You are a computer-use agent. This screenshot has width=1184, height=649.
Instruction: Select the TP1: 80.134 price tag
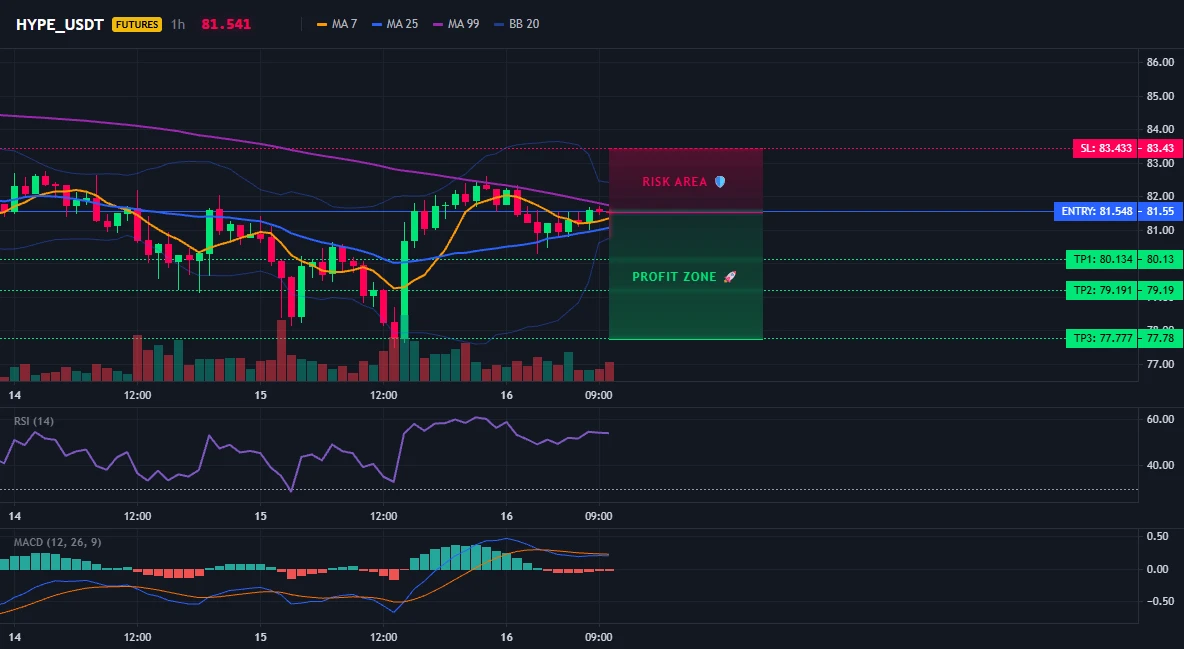tap(1102, 259)
